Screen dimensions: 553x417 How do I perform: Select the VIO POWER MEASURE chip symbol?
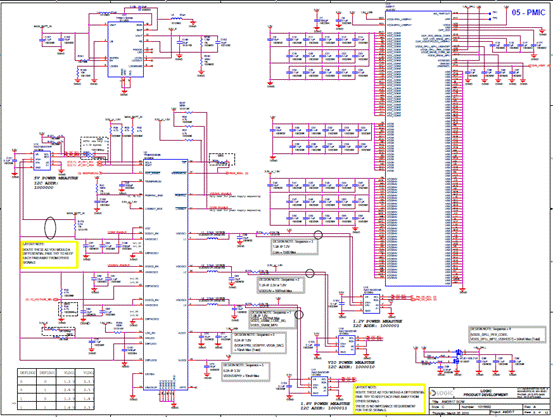pos(347,345)
